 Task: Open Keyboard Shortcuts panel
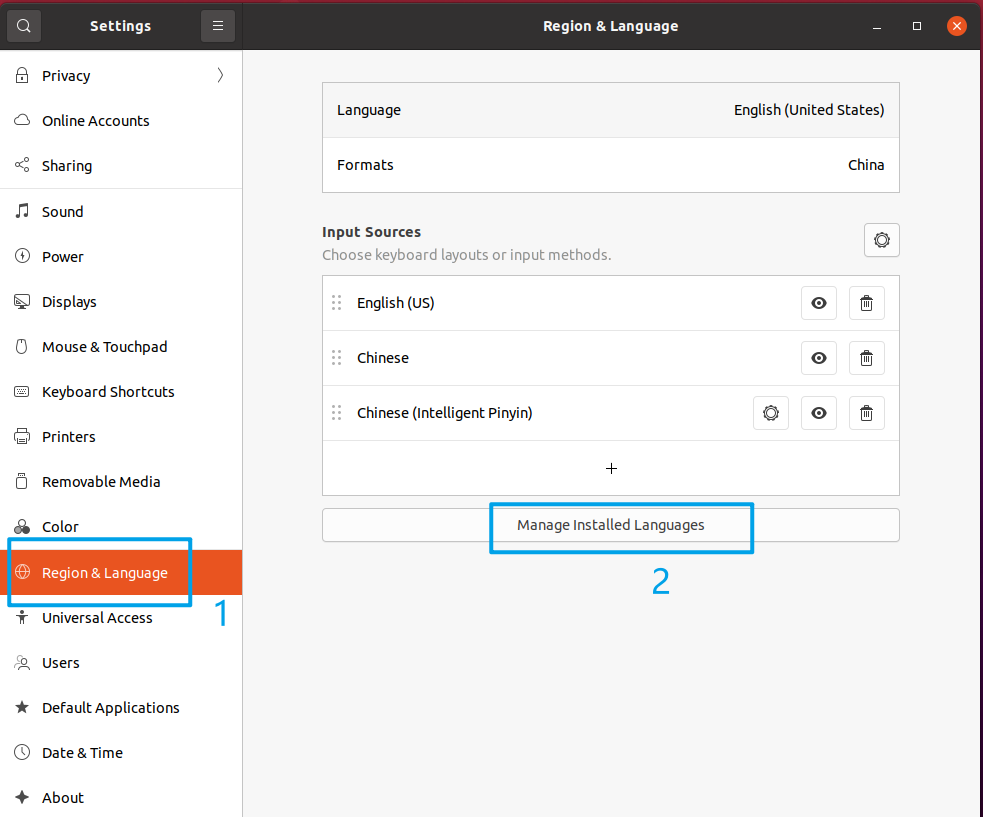(121, 392)
